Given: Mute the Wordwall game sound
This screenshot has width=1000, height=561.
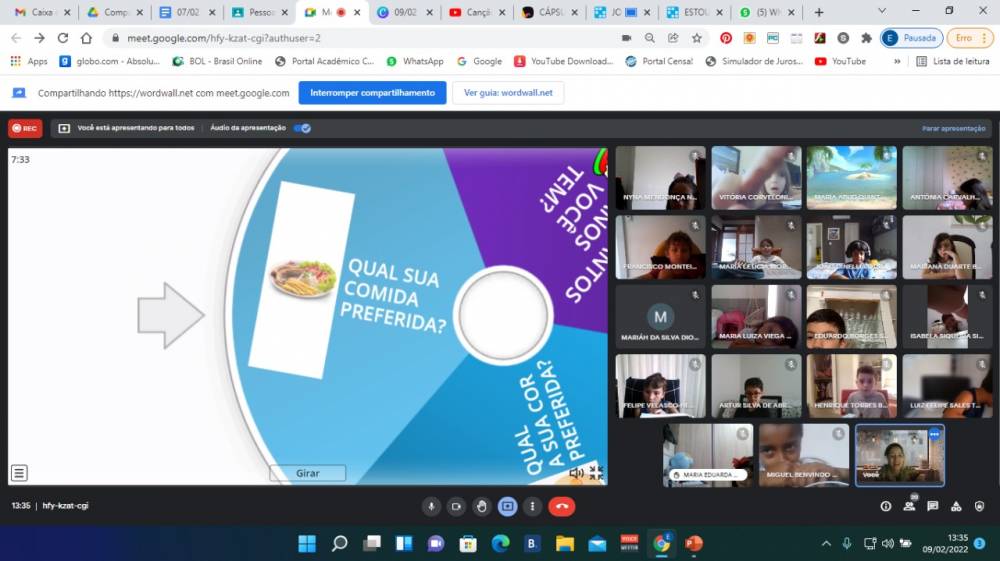Looking at the screenshot, I should click(x=576, y=473).
